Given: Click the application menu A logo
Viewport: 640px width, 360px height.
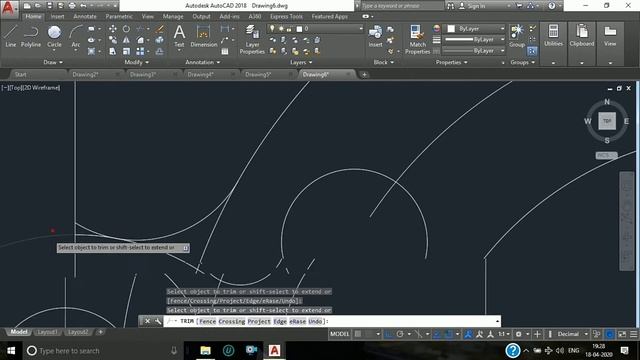Looking at the screenshot, I should click(8, 8).
